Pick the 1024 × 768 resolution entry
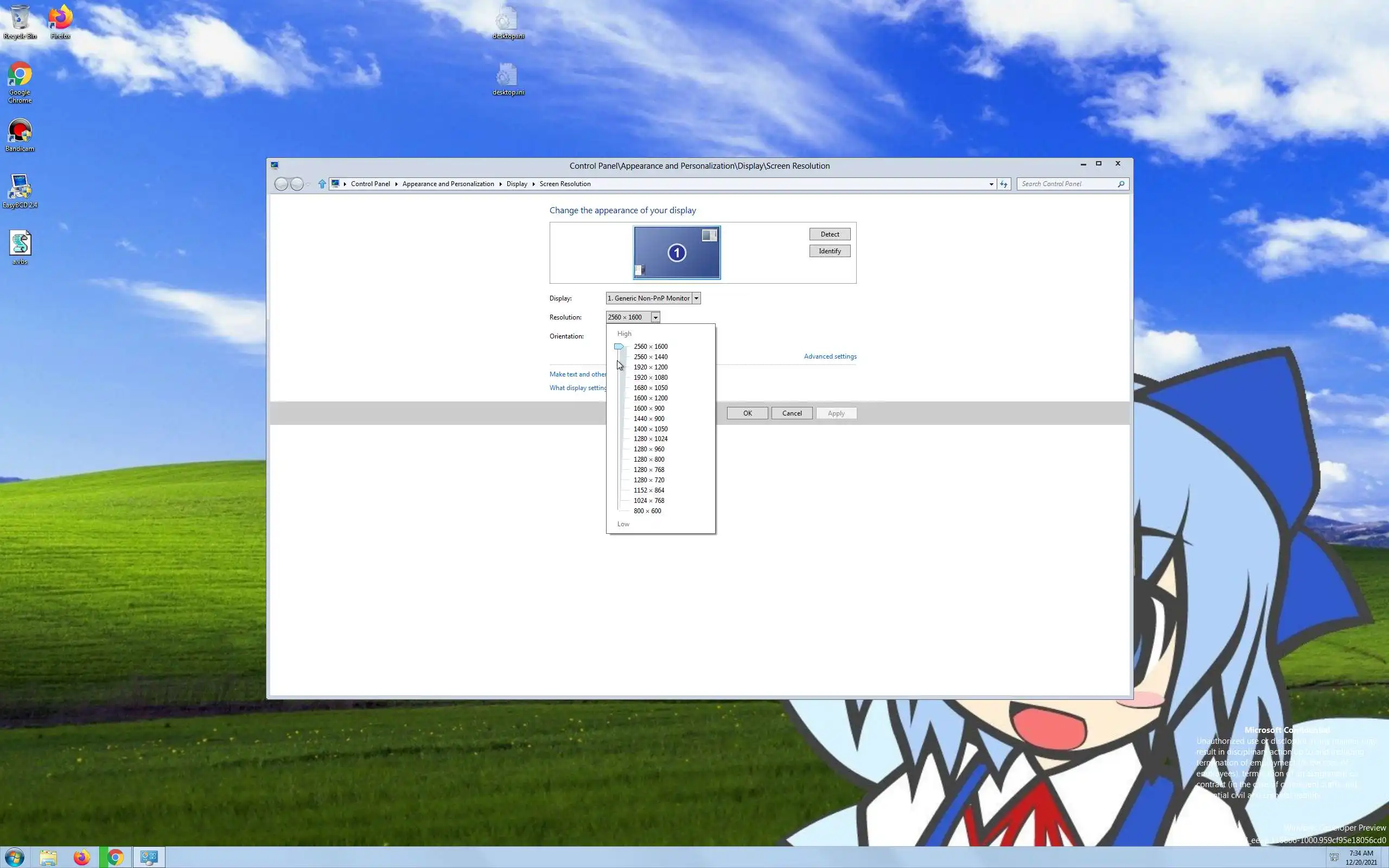This screenshot has height=868, width=1389. pyautogui.click(x=648, y=501)
